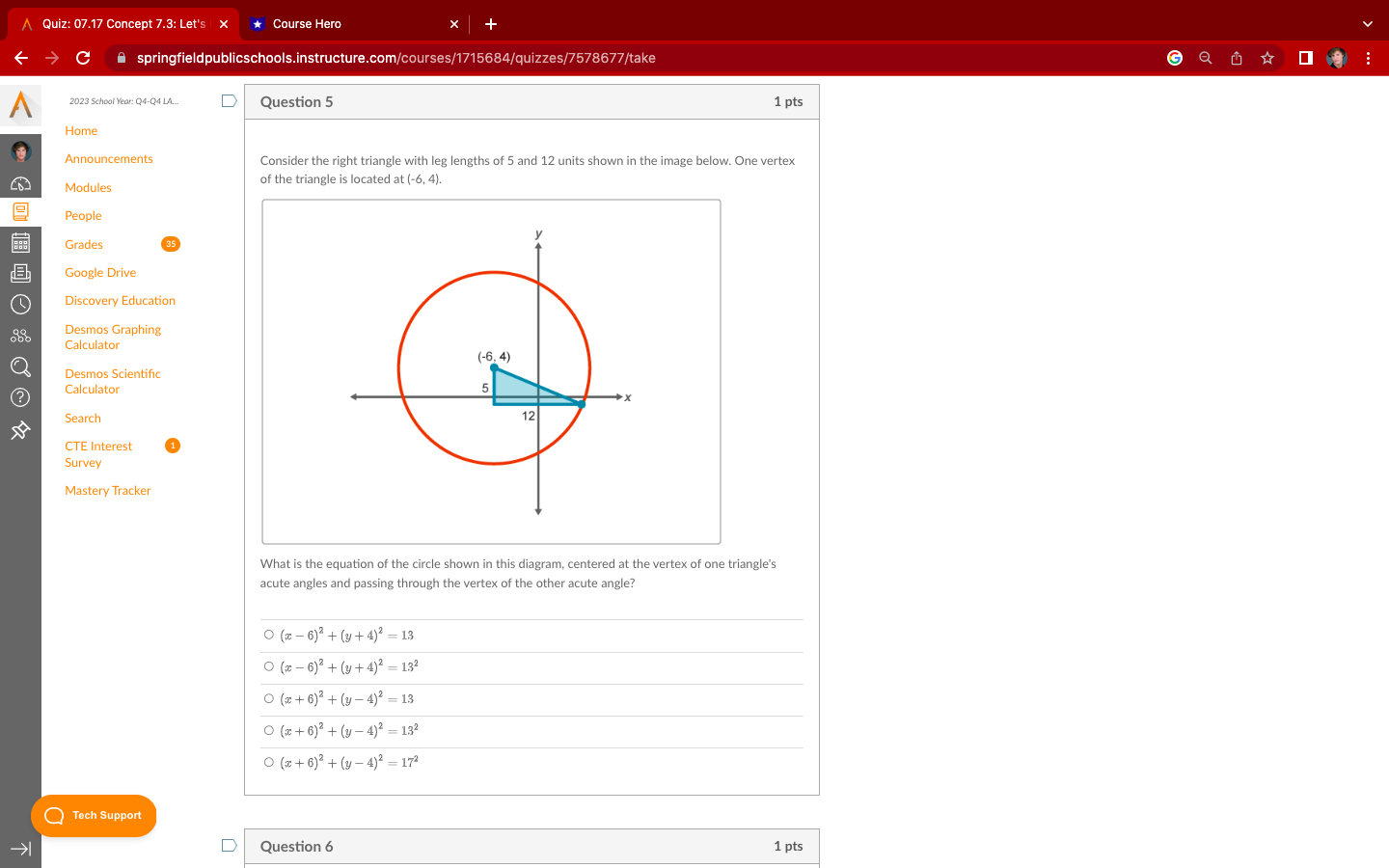Open the Desmos Graphing Calculator link
The height and width of the screenshot is (868, 1389).
pyautogui.click(x=113, y=338)
